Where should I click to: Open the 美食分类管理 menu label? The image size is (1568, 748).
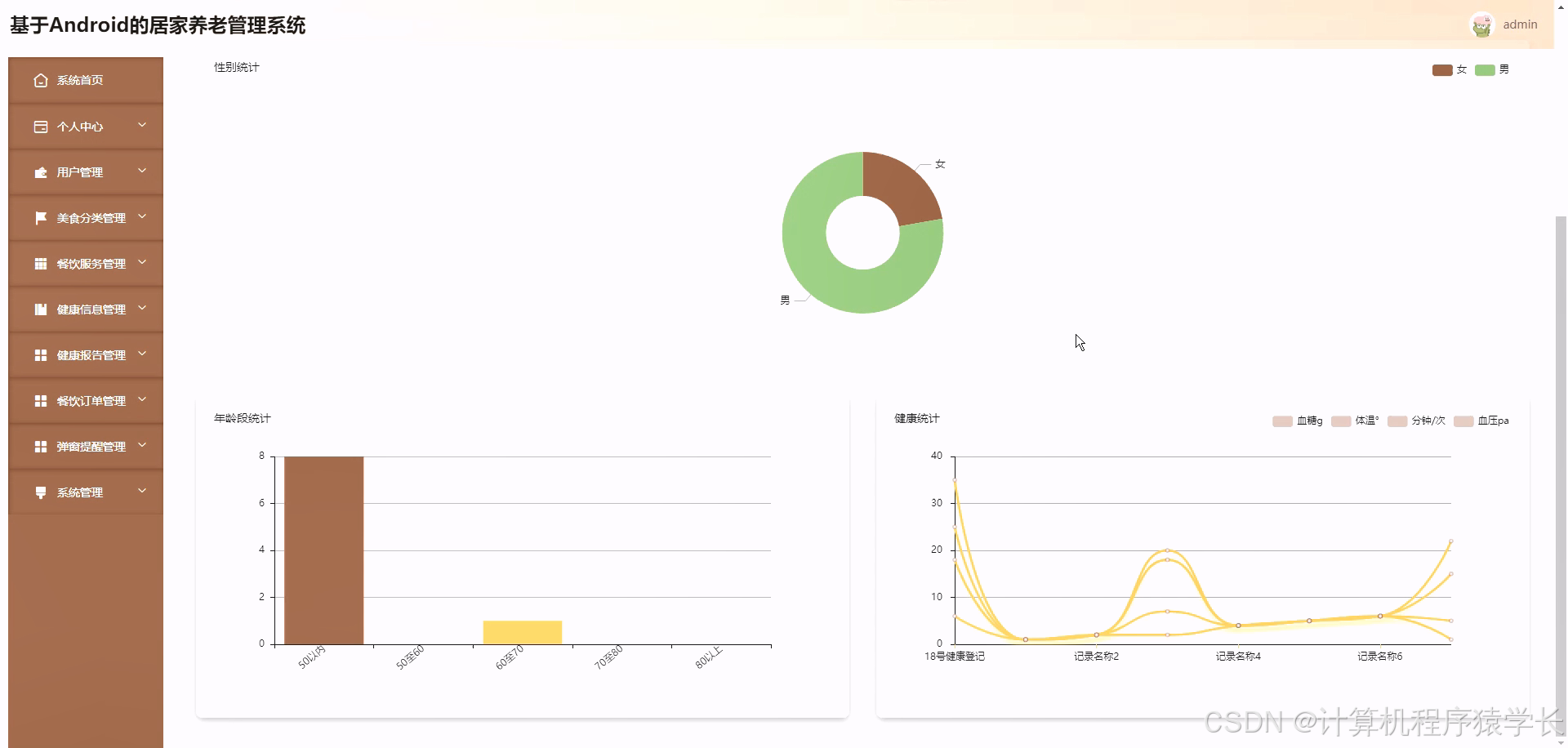[91, 218]
